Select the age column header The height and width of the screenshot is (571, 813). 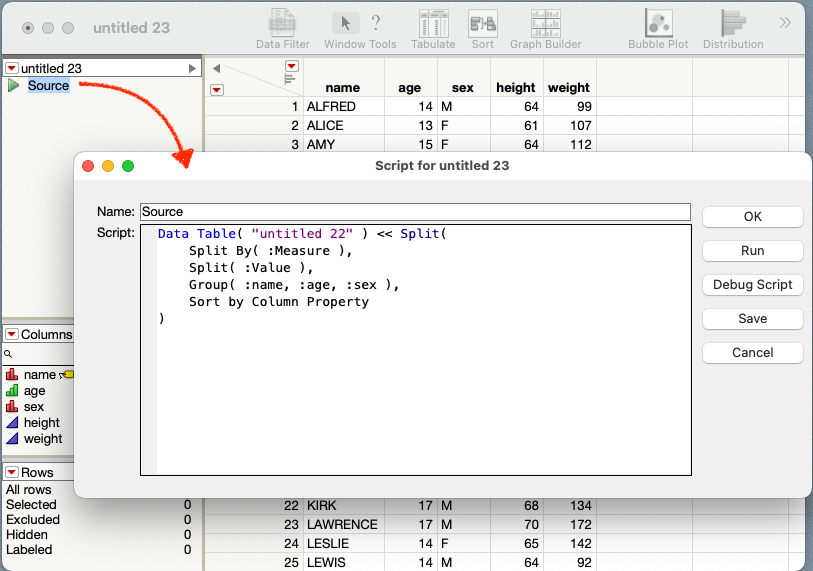[410, 87]
